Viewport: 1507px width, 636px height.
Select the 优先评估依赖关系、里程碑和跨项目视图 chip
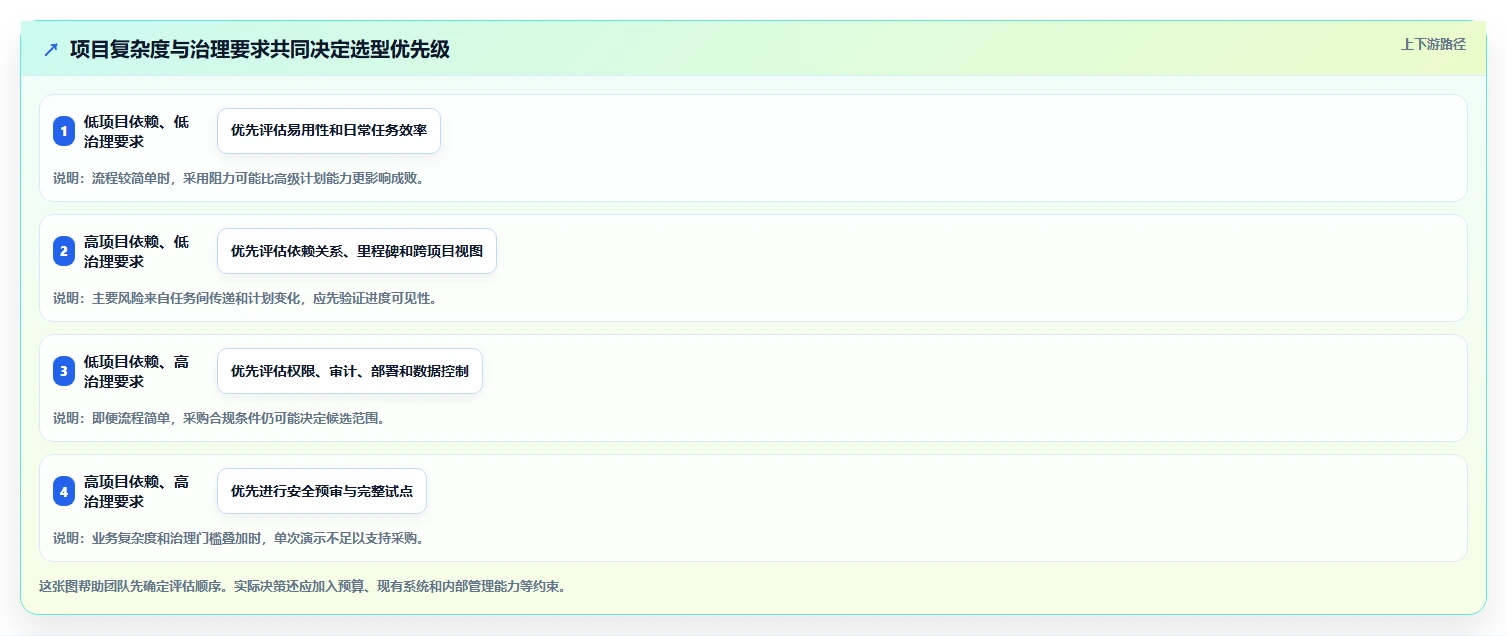click(x=357, y=251)
